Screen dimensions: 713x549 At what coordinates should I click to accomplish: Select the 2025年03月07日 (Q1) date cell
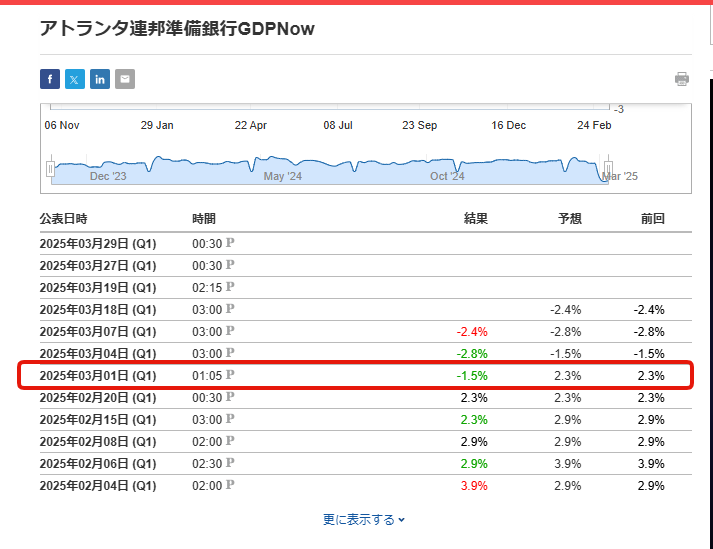[x=98, y=332]
